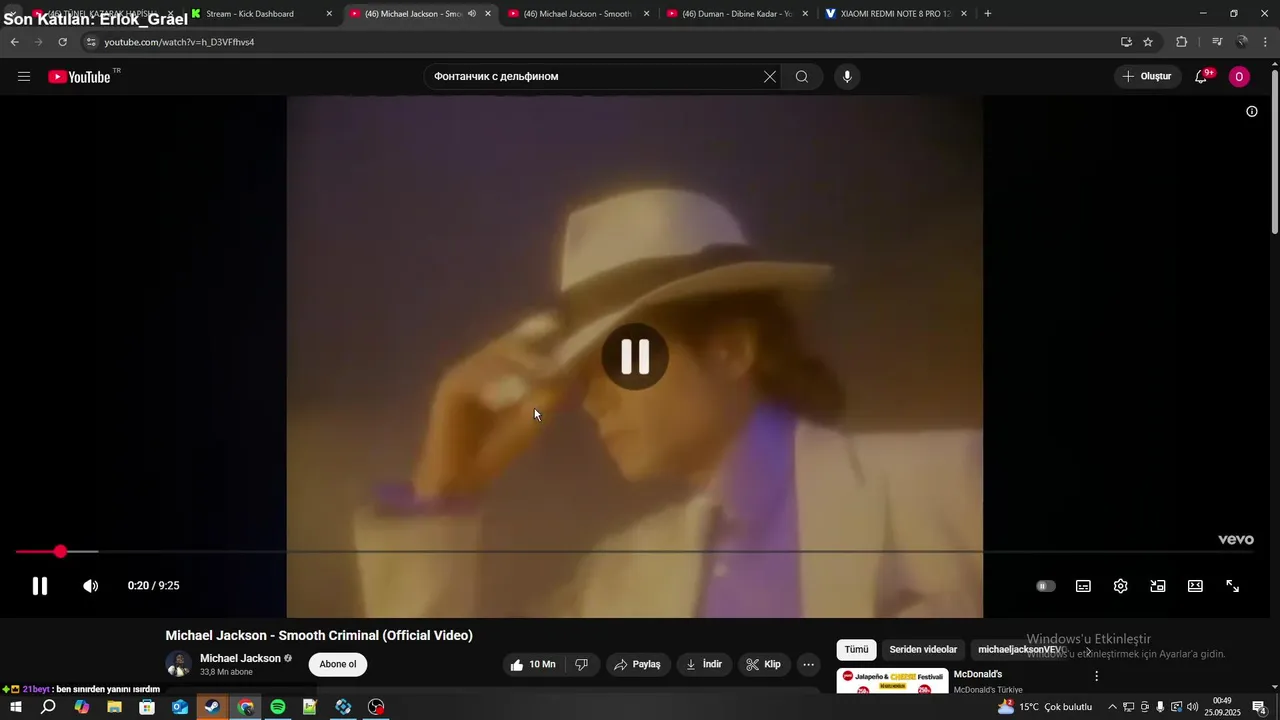Reload the current page
Screen dimensions: 1280x720
click(62, 42)
